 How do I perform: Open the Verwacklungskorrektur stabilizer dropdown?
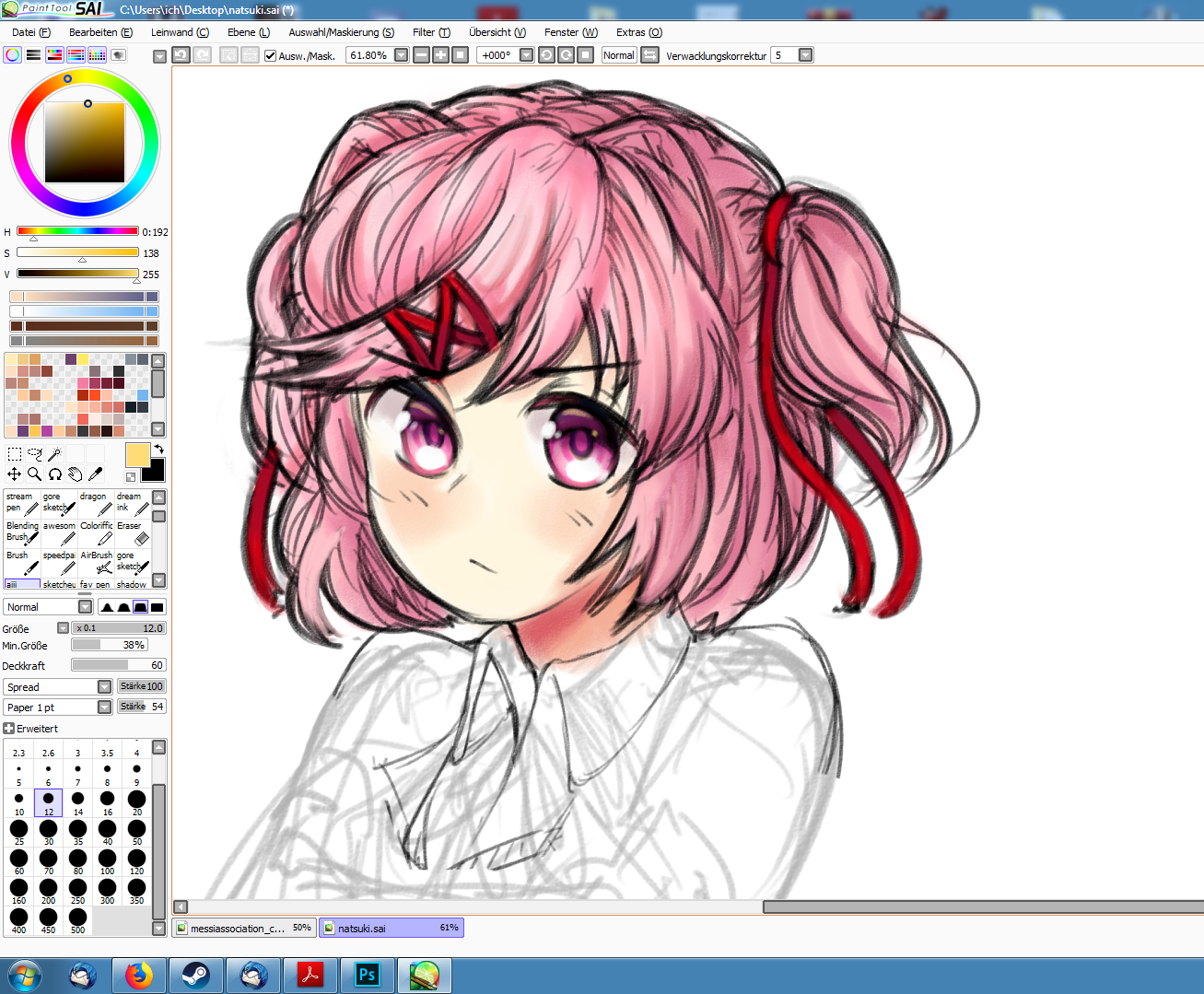tap(806, 55)
